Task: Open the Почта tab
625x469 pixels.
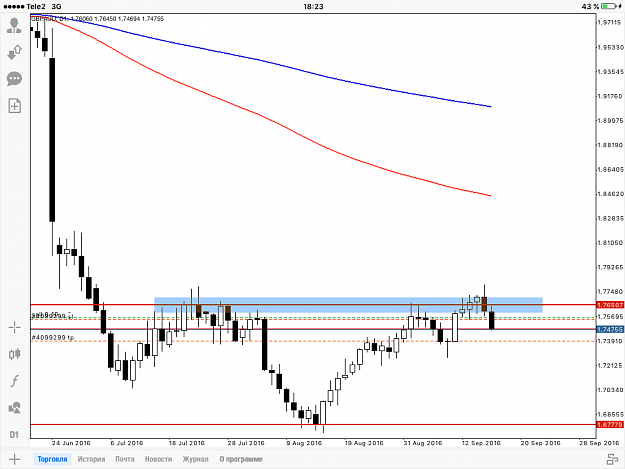Action: [x=125, y=459]
